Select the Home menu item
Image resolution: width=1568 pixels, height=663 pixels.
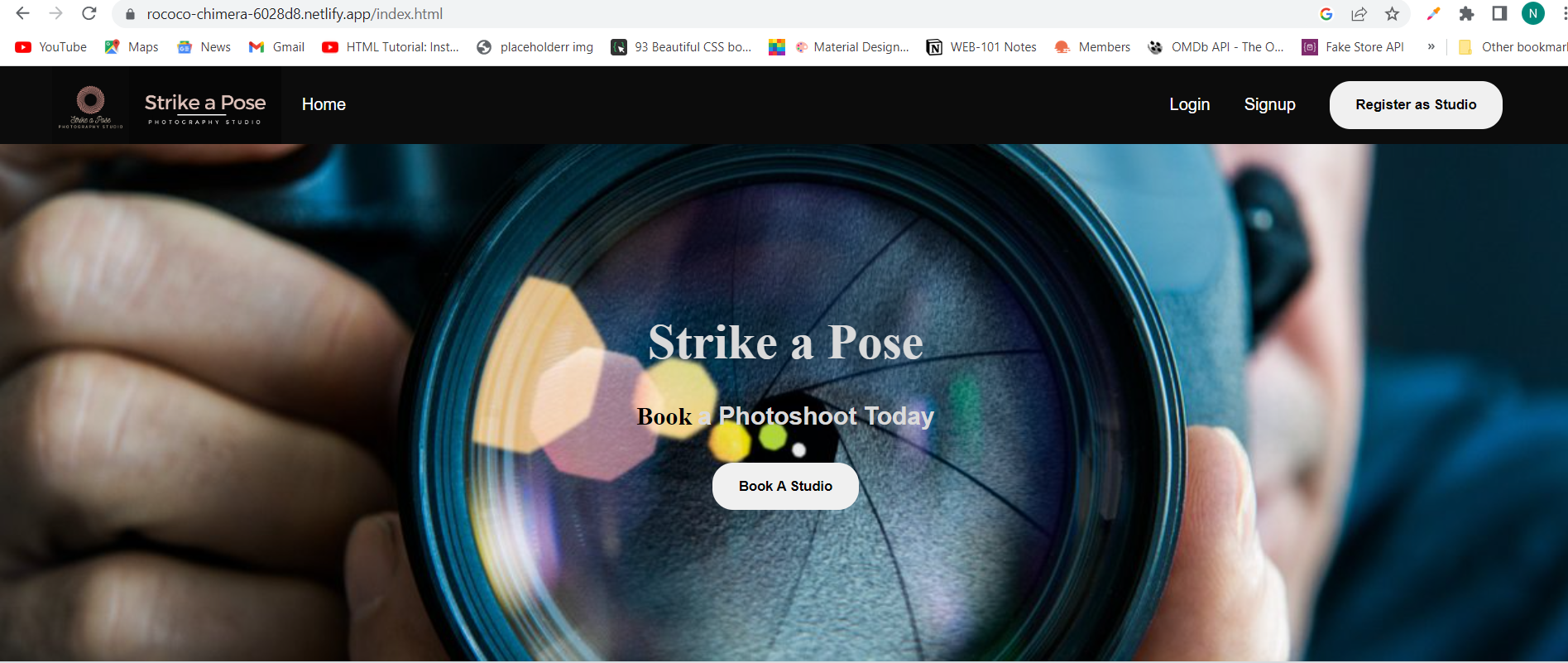[x=324, y=104]
